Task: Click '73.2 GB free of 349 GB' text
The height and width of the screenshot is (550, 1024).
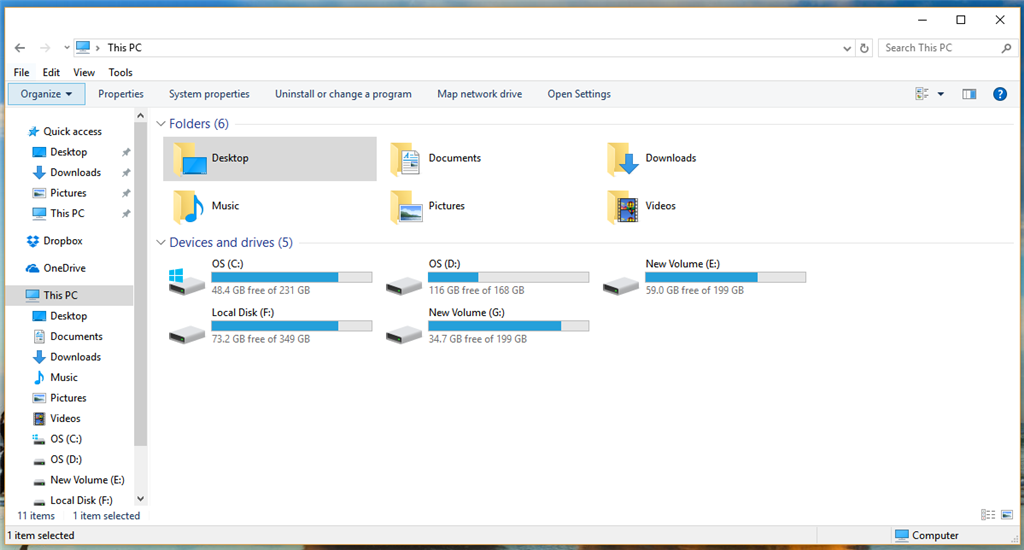Action: (261, 339)
